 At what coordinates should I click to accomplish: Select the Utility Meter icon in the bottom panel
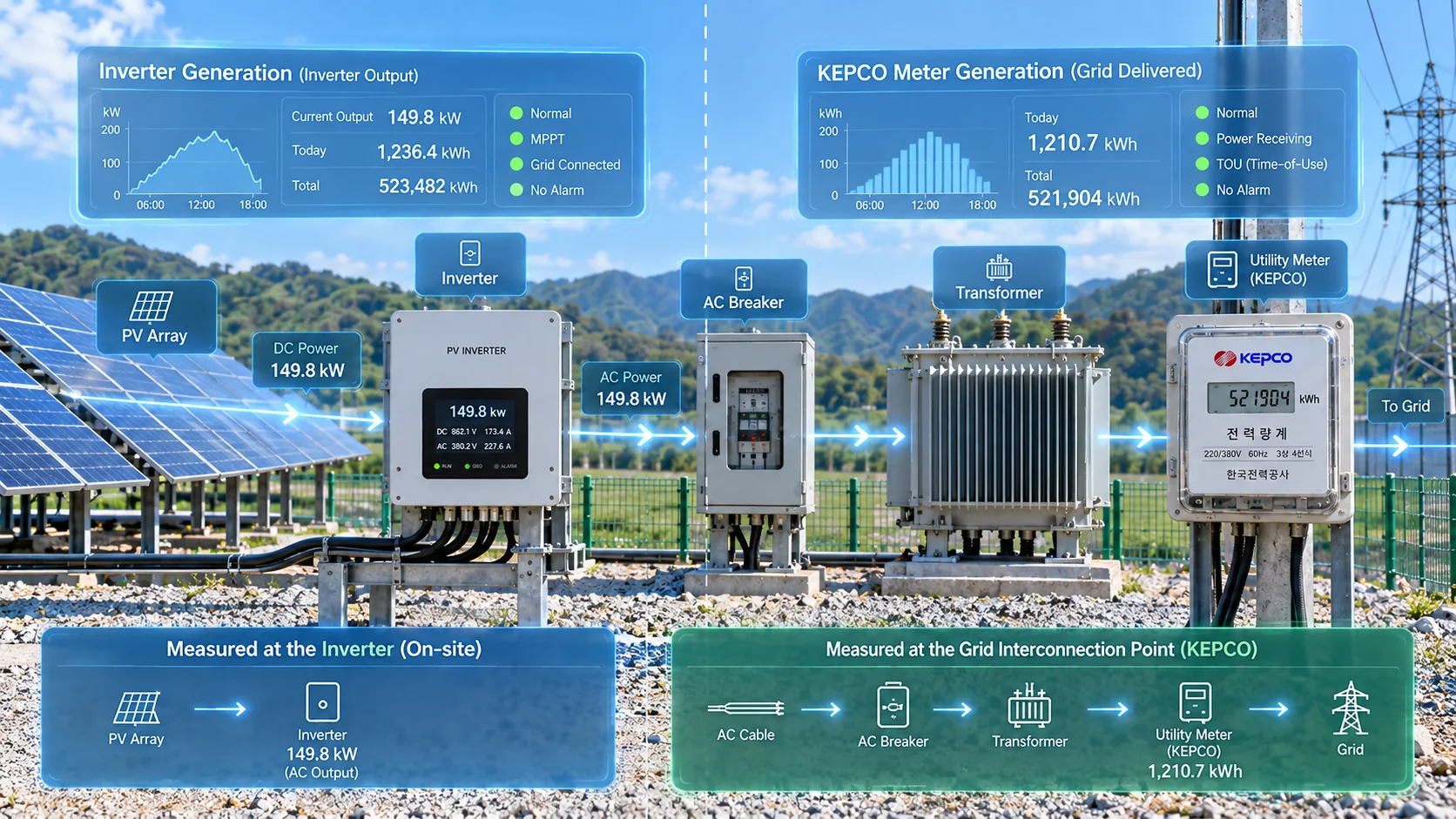1195,702
